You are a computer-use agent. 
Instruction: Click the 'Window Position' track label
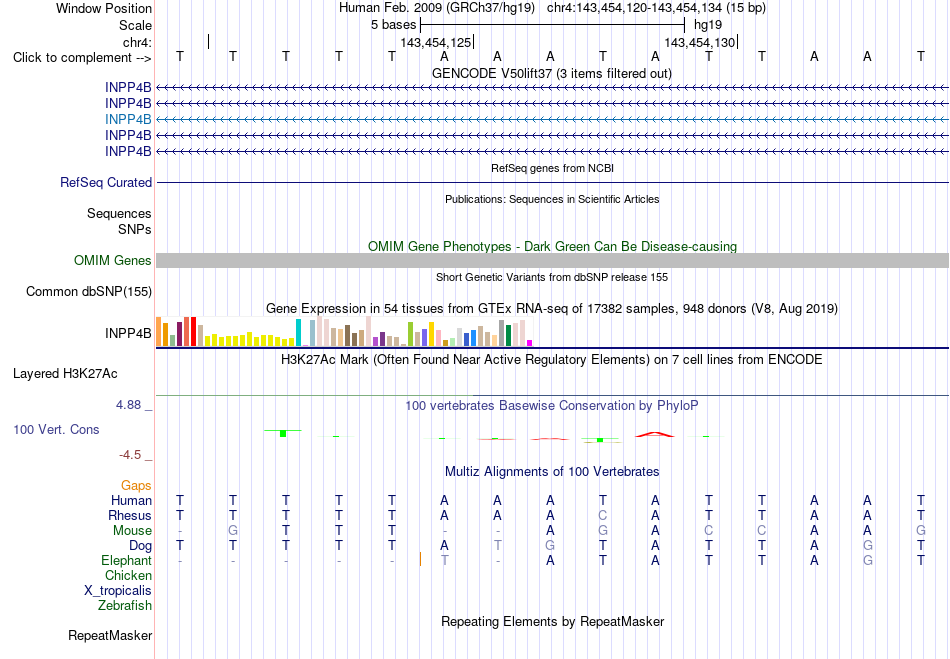point(104,8)
